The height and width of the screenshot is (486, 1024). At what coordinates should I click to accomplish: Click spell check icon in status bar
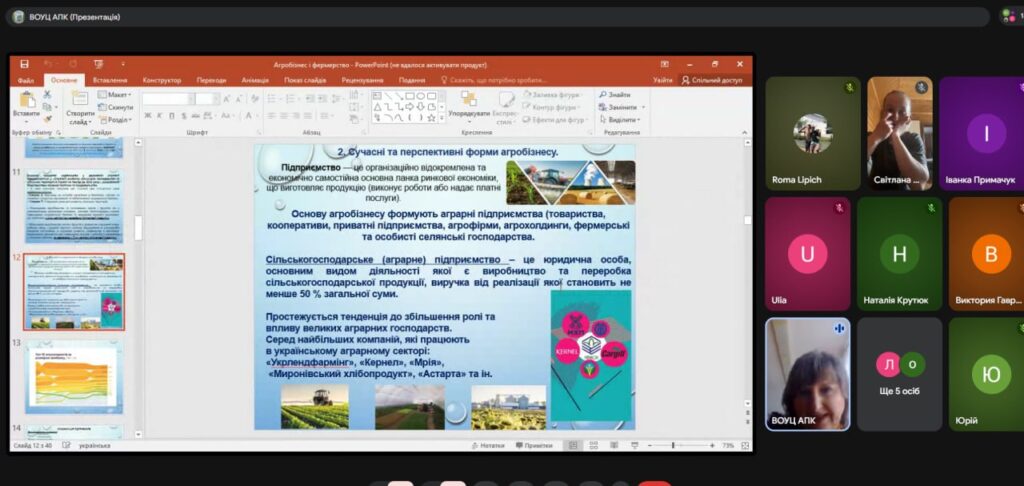pyautogui.click(x=66, y=446)
